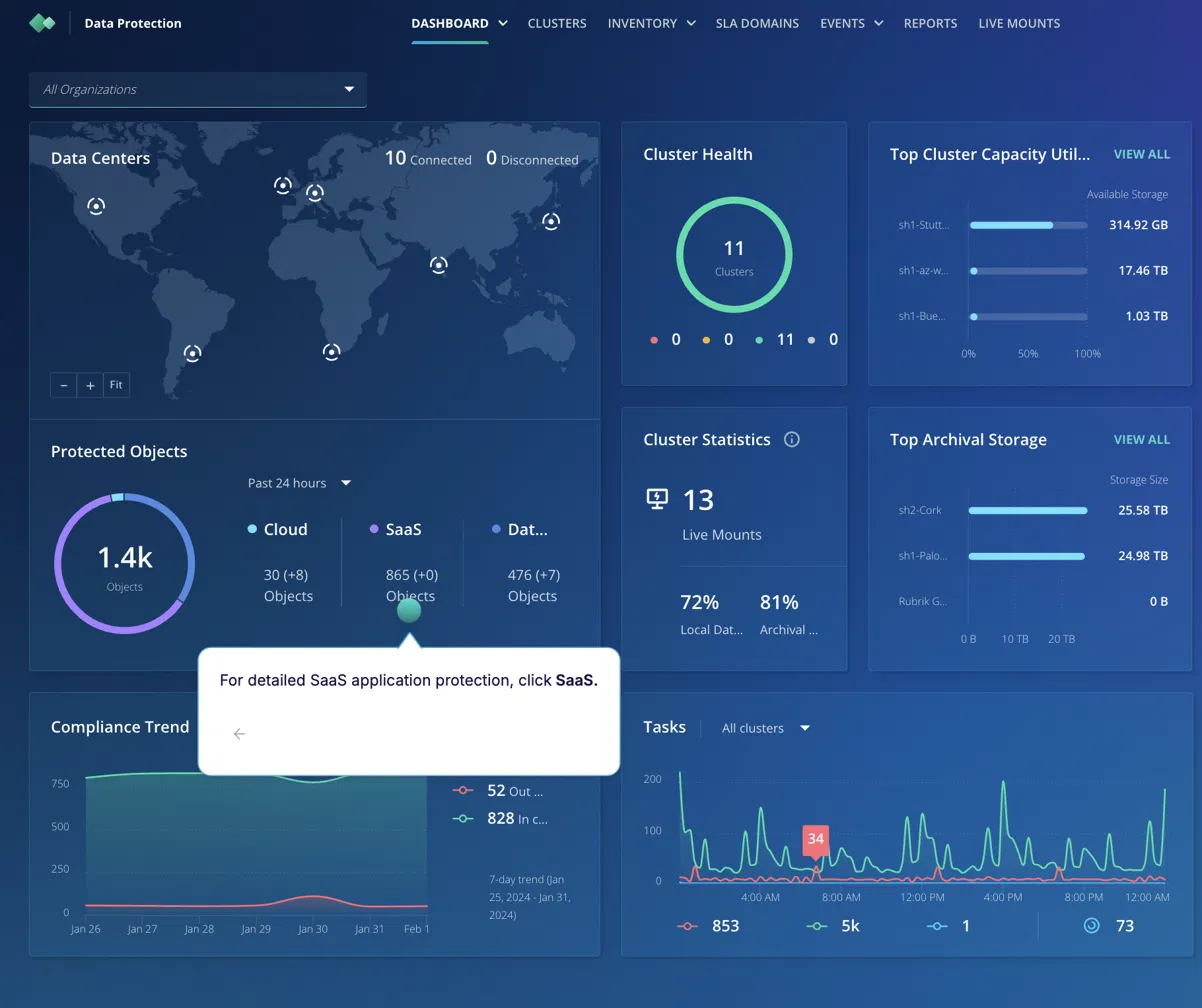Image resolution: width=1202 pixels, height=1008 pixels.
Task: Click the green 5k tasks legend marker
Action: (816, 926)
